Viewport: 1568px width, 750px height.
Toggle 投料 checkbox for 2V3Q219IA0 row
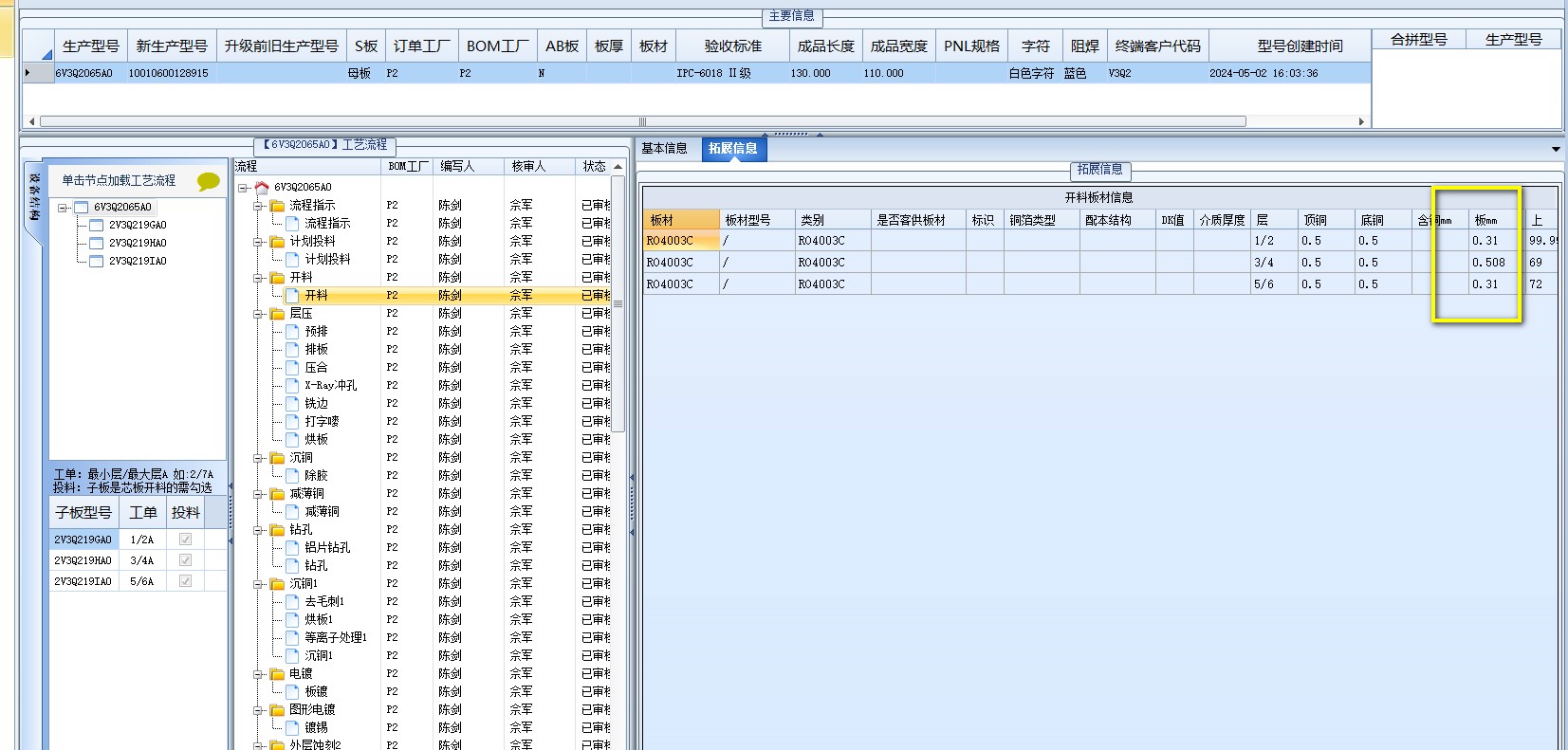coord(185,580)
